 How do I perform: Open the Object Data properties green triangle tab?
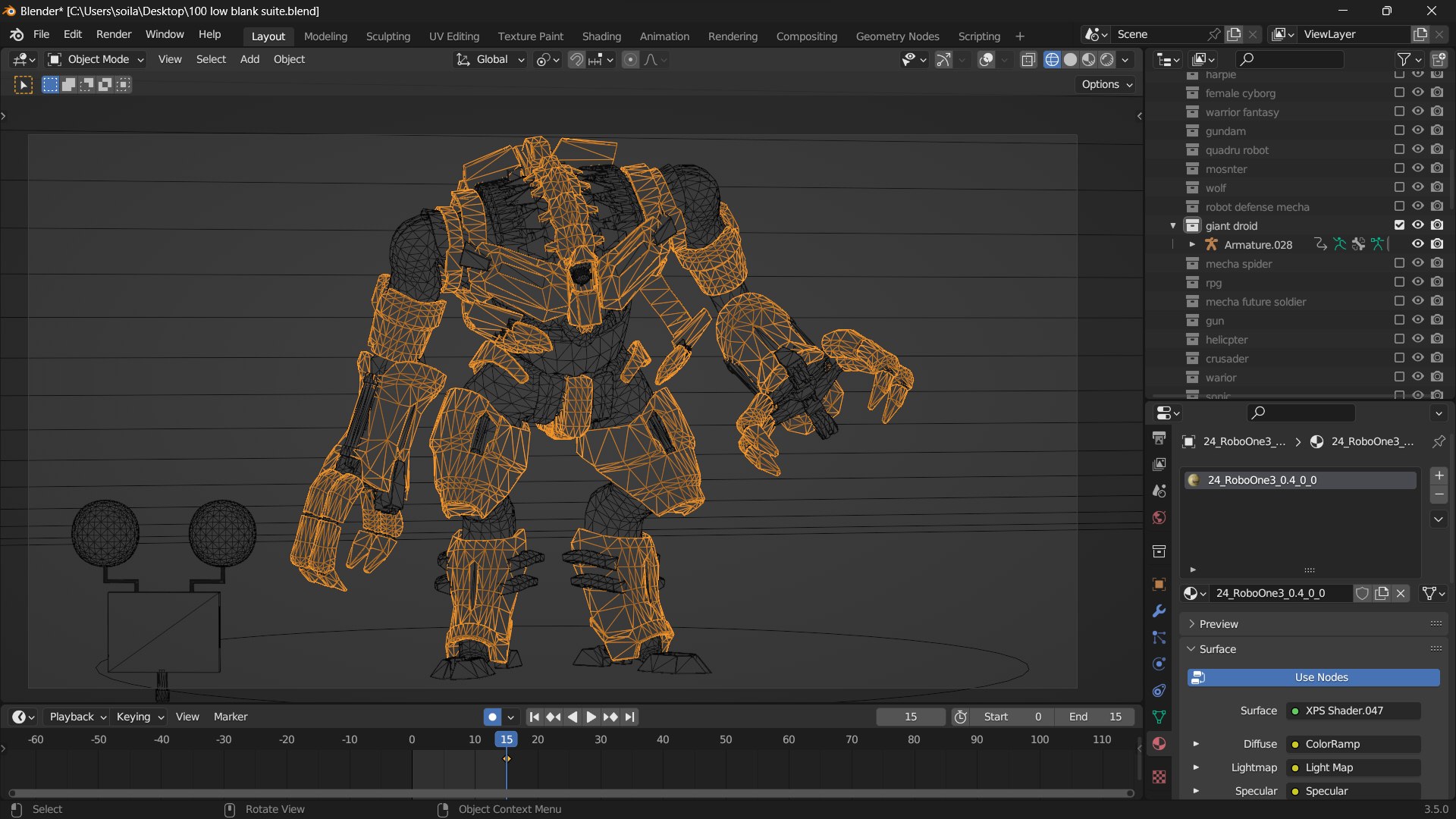[1159, 717]
